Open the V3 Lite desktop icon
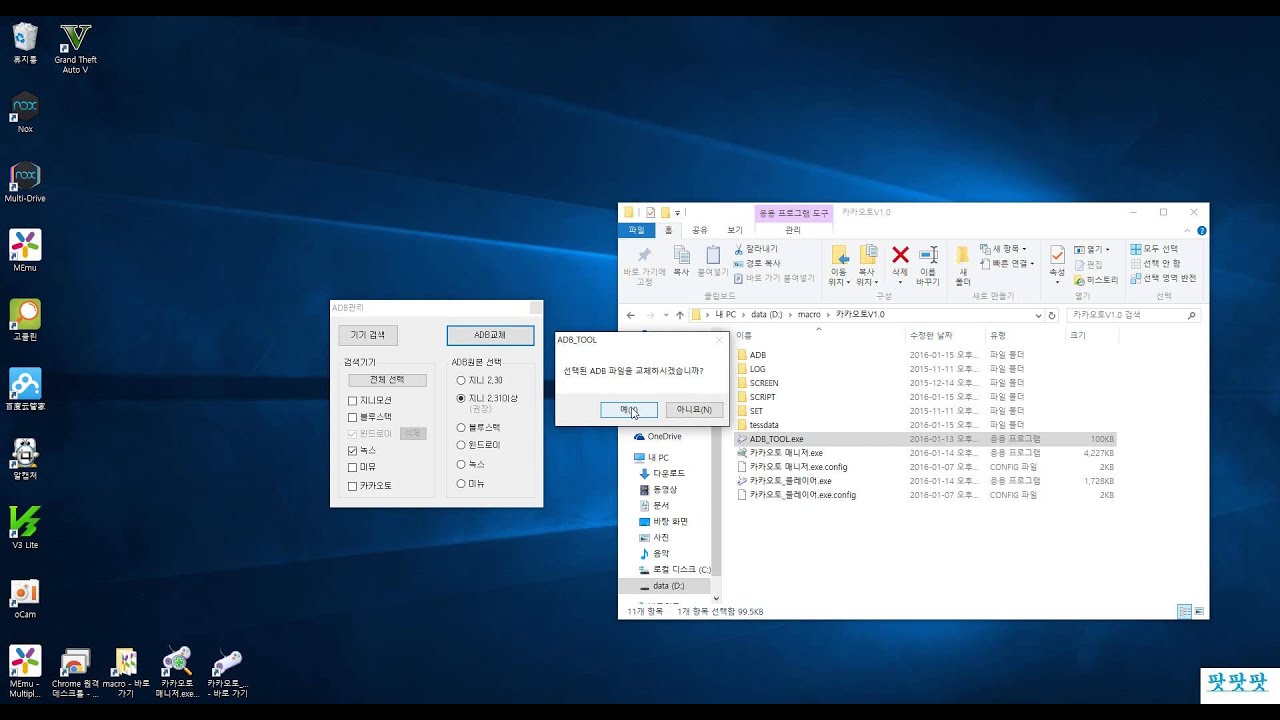Image resolution: width=1280 pixels, height=720 pixels. 25,528
